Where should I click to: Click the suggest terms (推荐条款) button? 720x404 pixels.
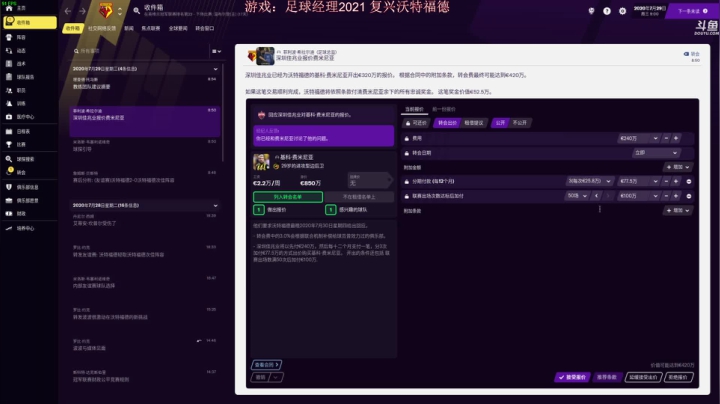pyautogui.click(x=607, y=377)
